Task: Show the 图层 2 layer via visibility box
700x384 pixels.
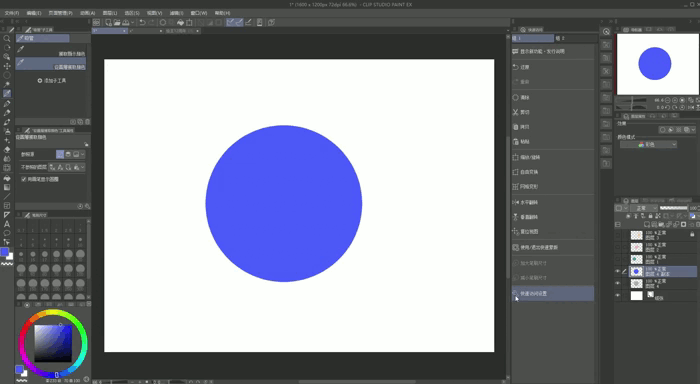Action: (x=618, y=247)
